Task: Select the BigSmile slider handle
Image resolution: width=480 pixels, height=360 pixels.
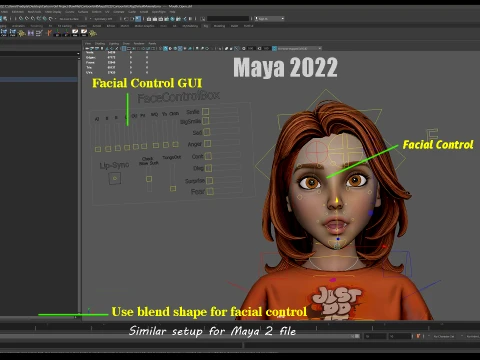Action: click(x=206, y=121)
